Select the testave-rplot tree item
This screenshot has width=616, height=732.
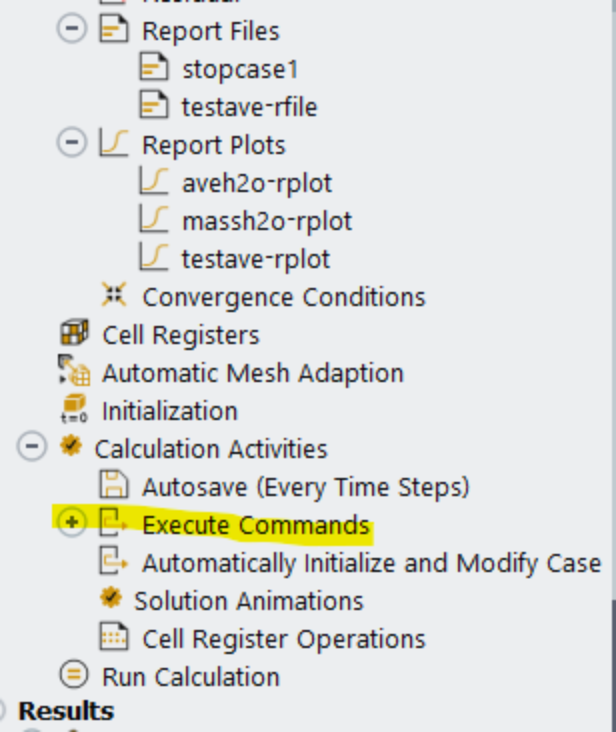(255, 259)
